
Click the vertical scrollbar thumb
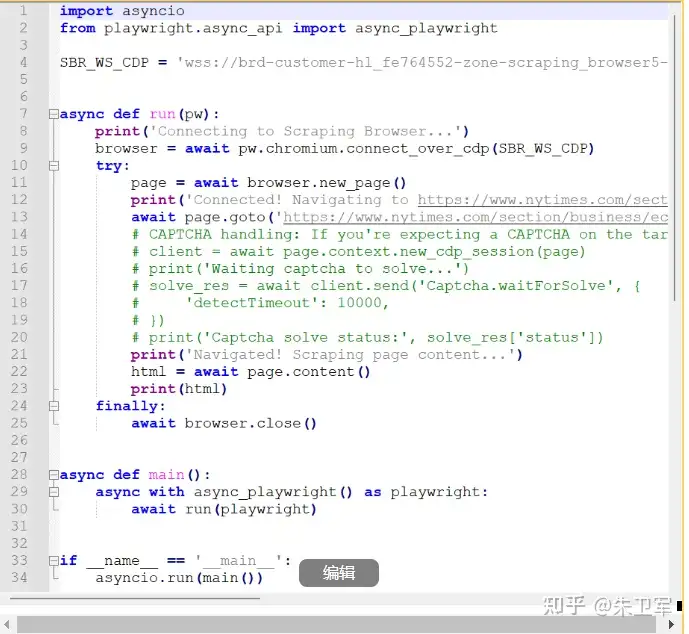click(x=674, y=158)
